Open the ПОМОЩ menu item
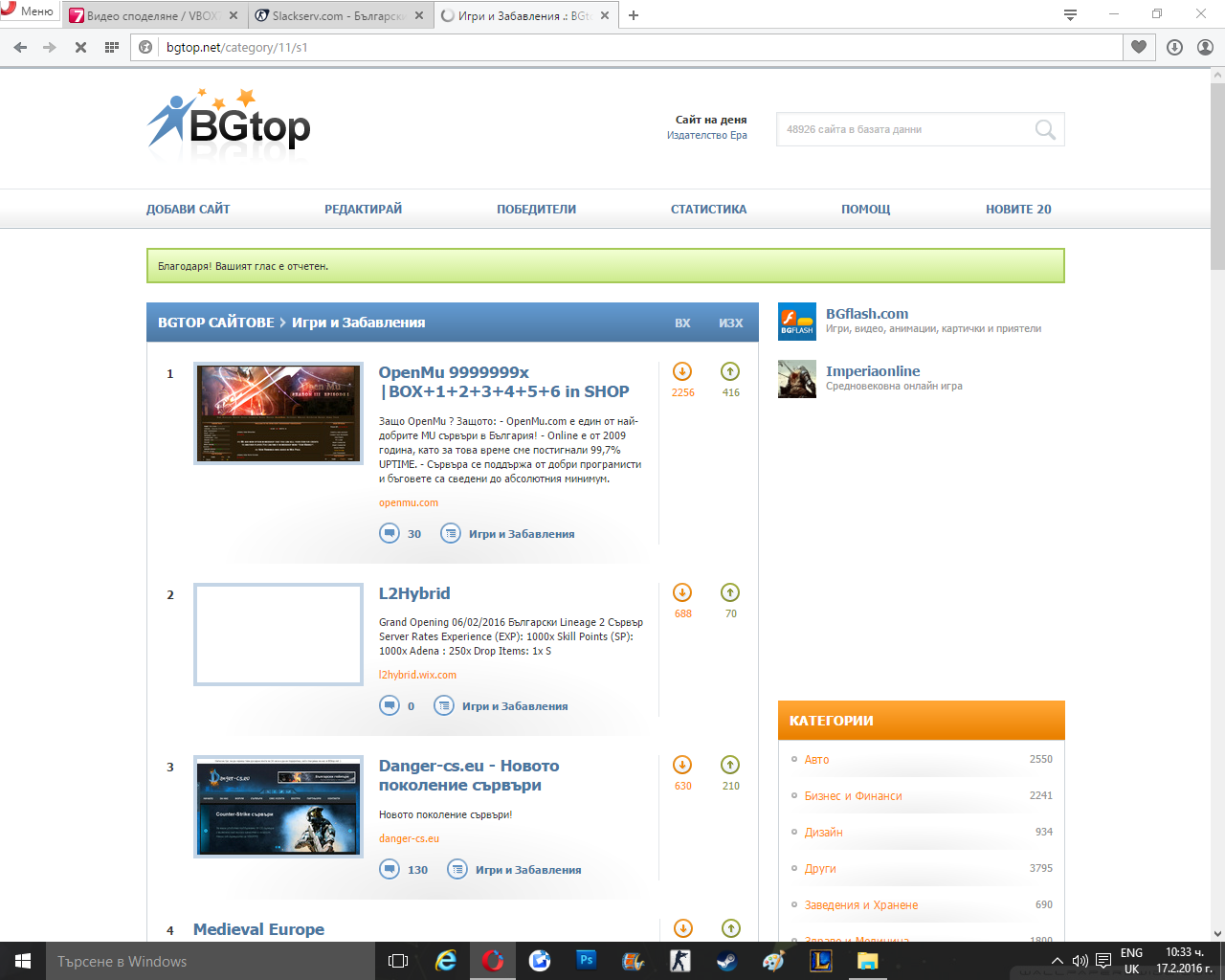This screenshot has width=1225, height=980. (865, 209)
